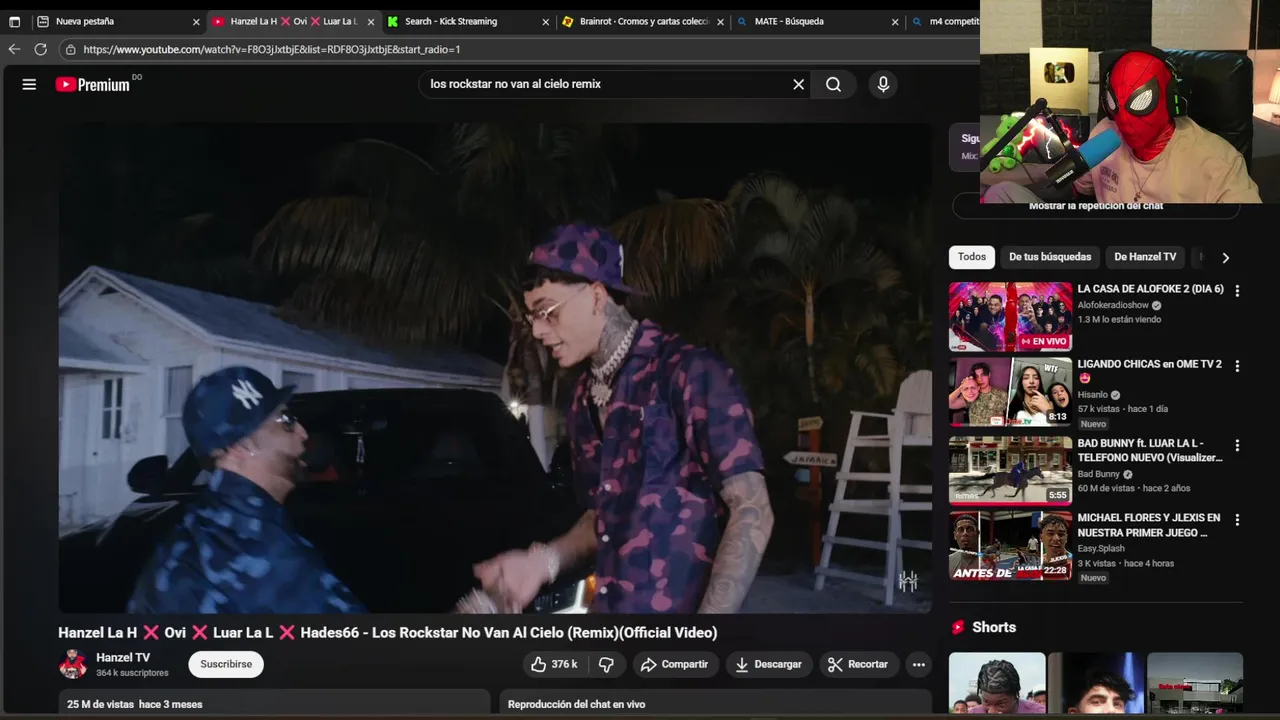The image size is (1280, 720).
Task: Open options for BAD BUNNY TELEFONO NUEVO video
Action: click(x=1237, y=445)
